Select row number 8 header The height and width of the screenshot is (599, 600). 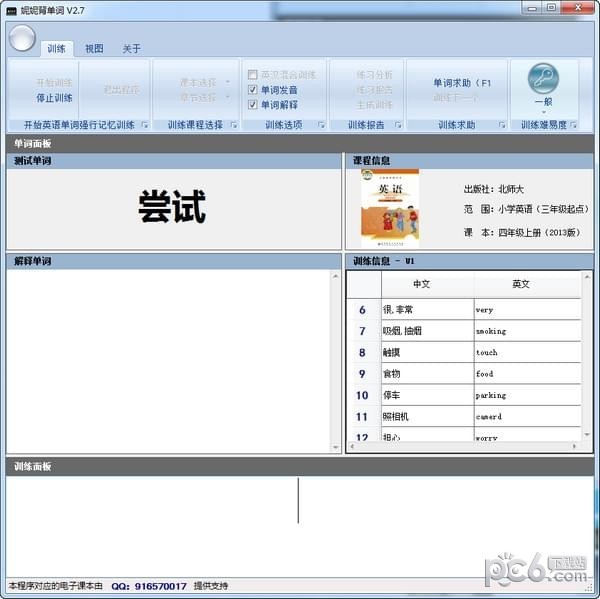click(x=364, y=353)
